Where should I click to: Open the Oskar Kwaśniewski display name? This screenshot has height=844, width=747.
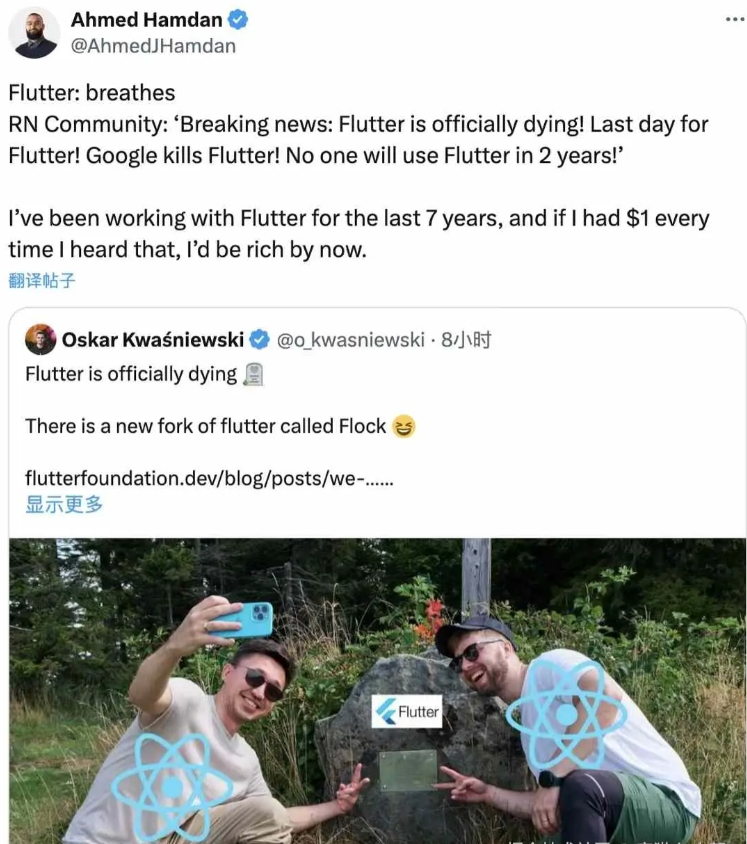coord(152,340)
